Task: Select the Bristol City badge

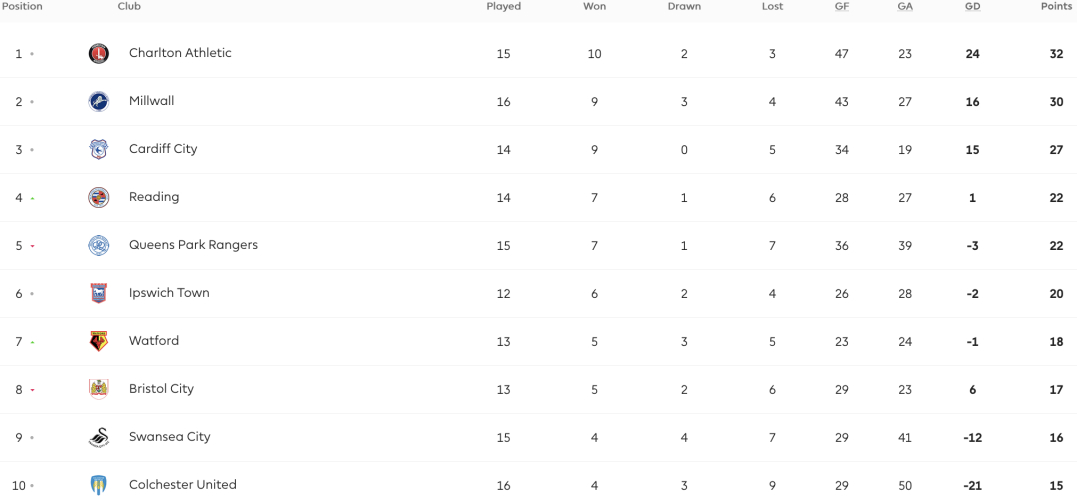Action: pos(99,389)
